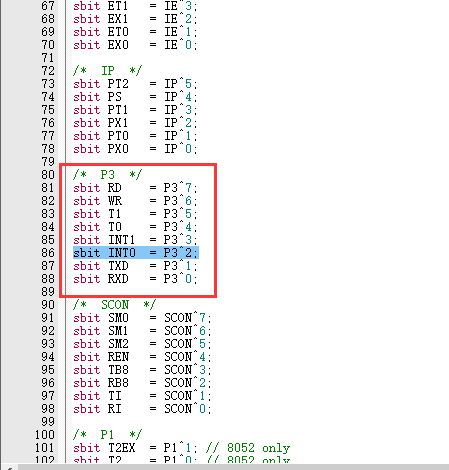Click the highlighted line 'sbit INT0 = P3^2;'
The image size is (449, 470).
coord(136,253)
